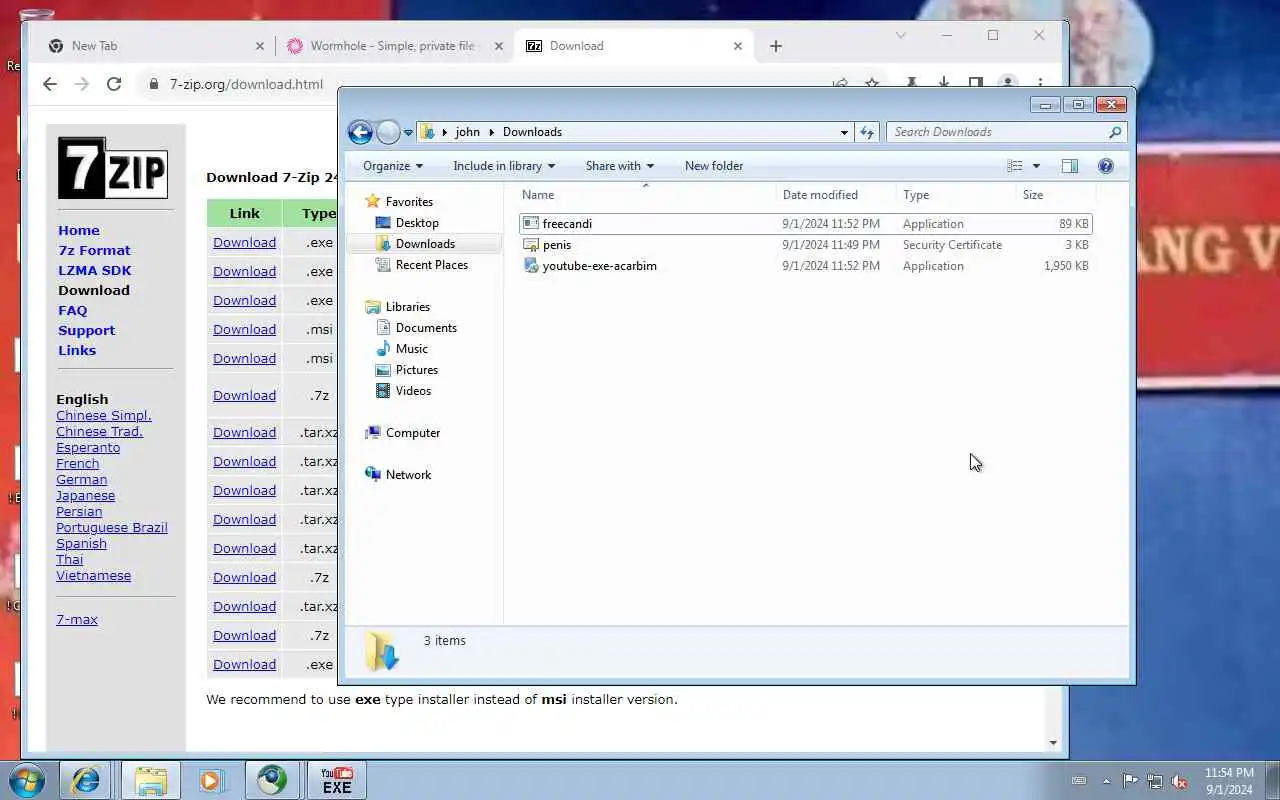
Task: Open the Home link on 7-zip site
Action: [79, 231]
